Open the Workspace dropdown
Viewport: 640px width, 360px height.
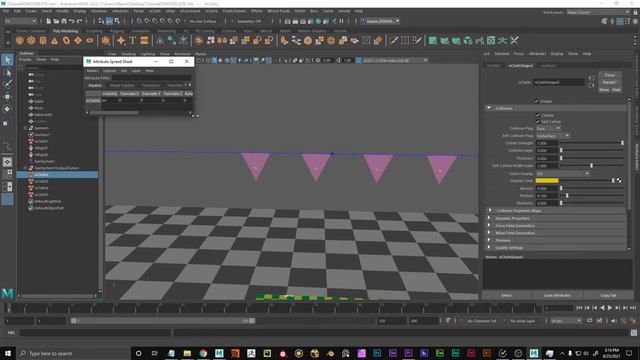(598, 12)
